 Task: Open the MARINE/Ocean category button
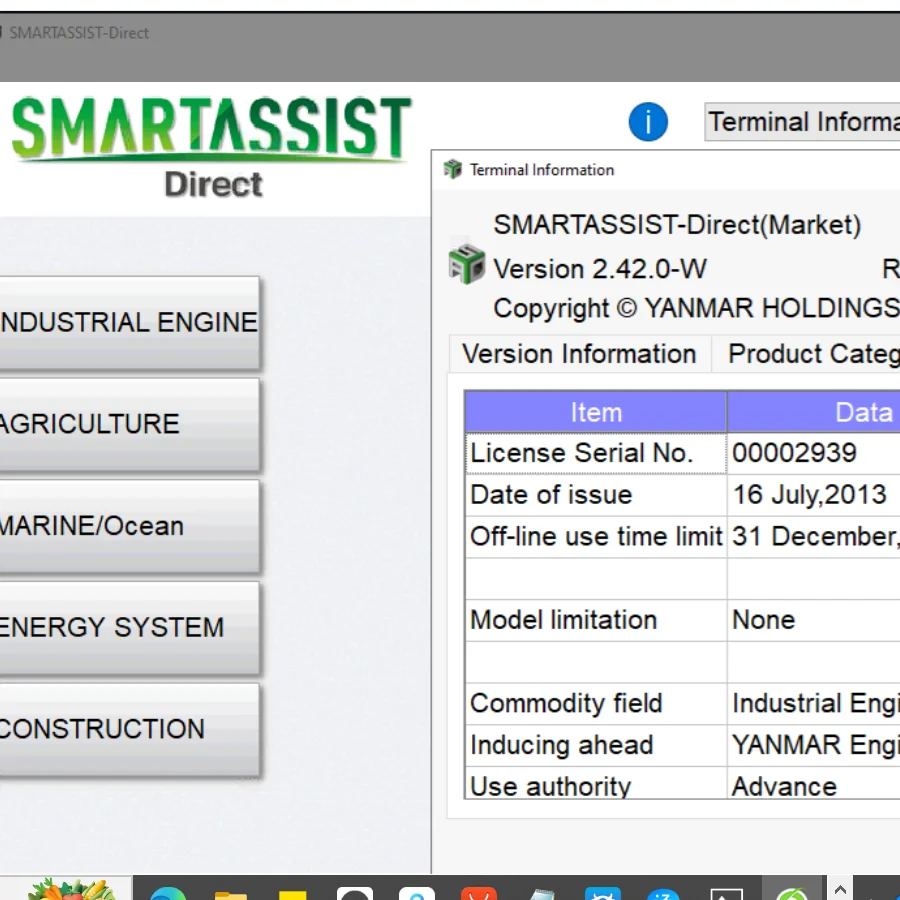pos(129,526)
